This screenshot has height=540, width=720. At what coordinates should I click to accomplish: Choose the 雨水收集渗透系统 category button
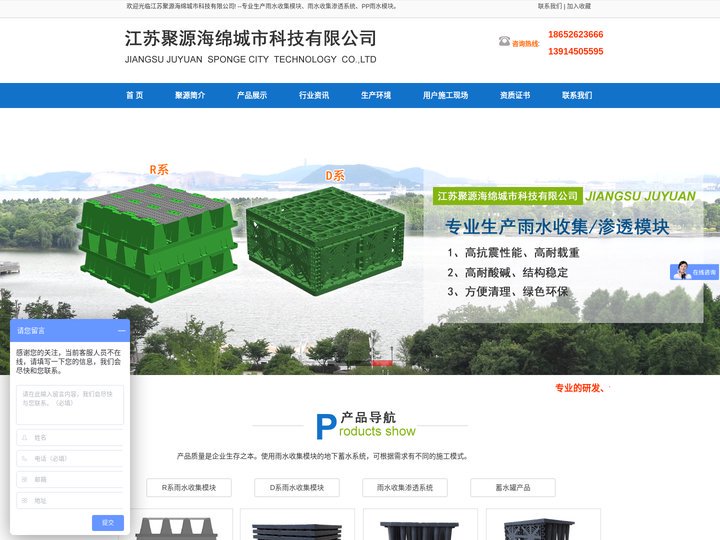pos(405,488)
